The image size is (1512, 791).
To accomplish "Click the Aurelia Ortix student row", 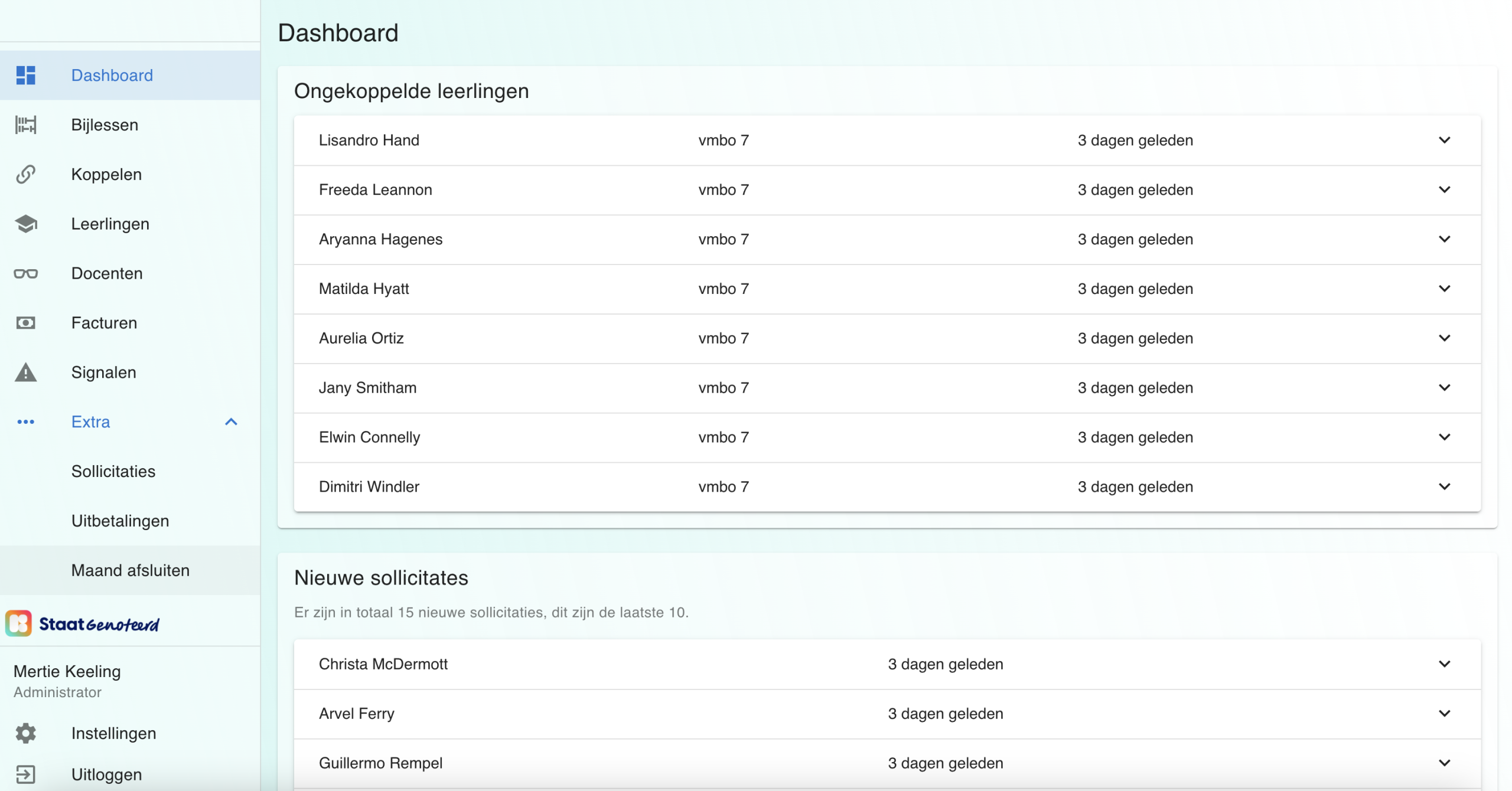I will [x=361, y=338].
